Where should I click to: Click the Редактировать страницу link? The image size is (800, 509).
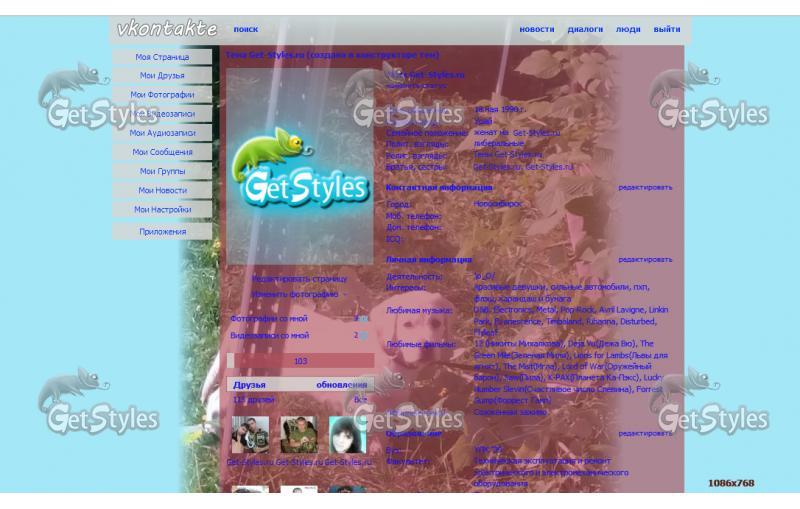pyautogui.click(x=299, y=279)
